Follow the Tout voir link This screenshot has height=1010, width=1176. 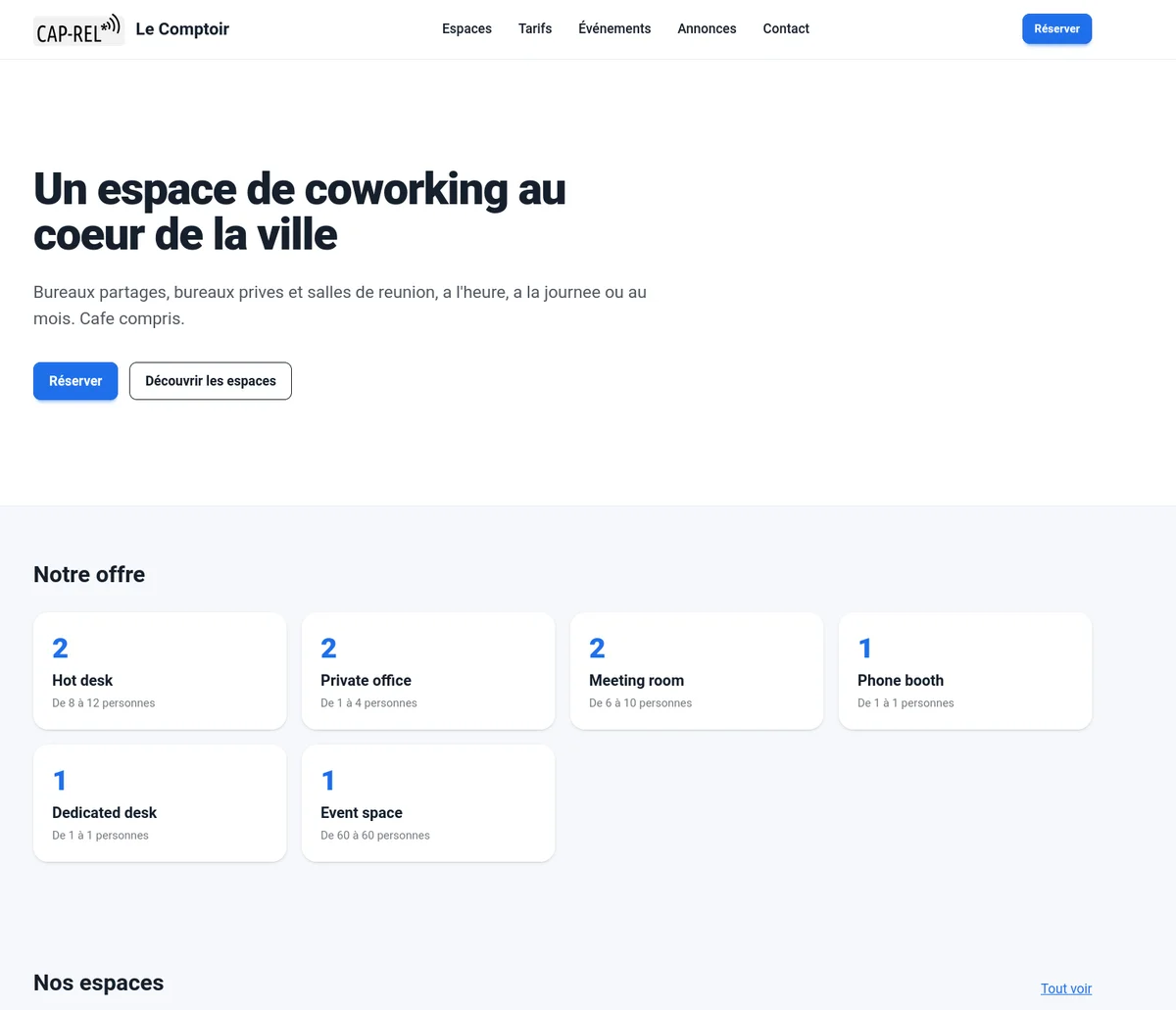tap(1066, 988)
